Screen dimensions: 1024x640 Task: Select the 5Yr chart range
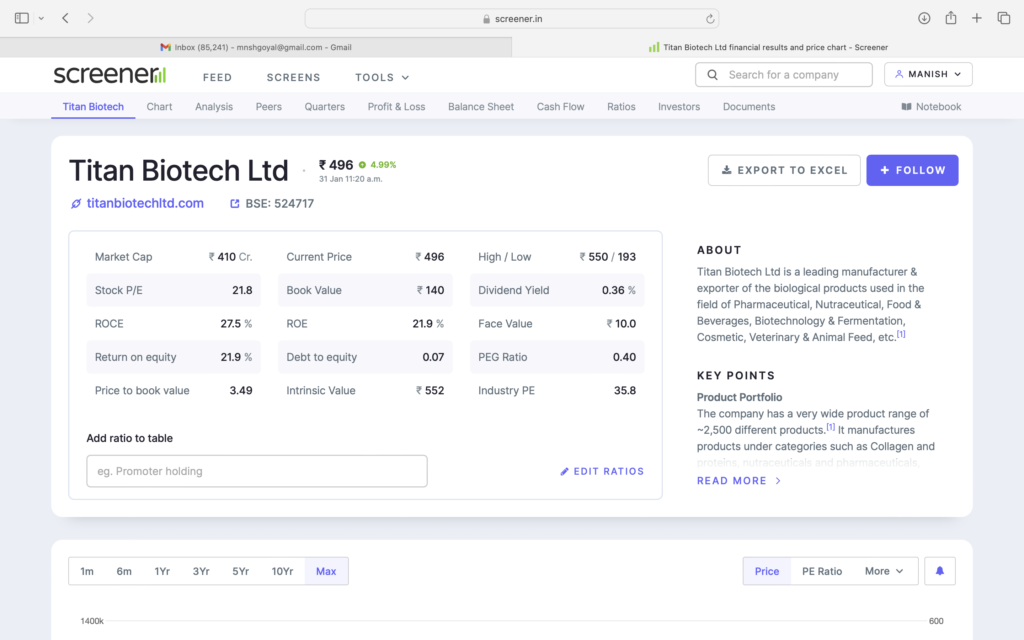[240, 571]
